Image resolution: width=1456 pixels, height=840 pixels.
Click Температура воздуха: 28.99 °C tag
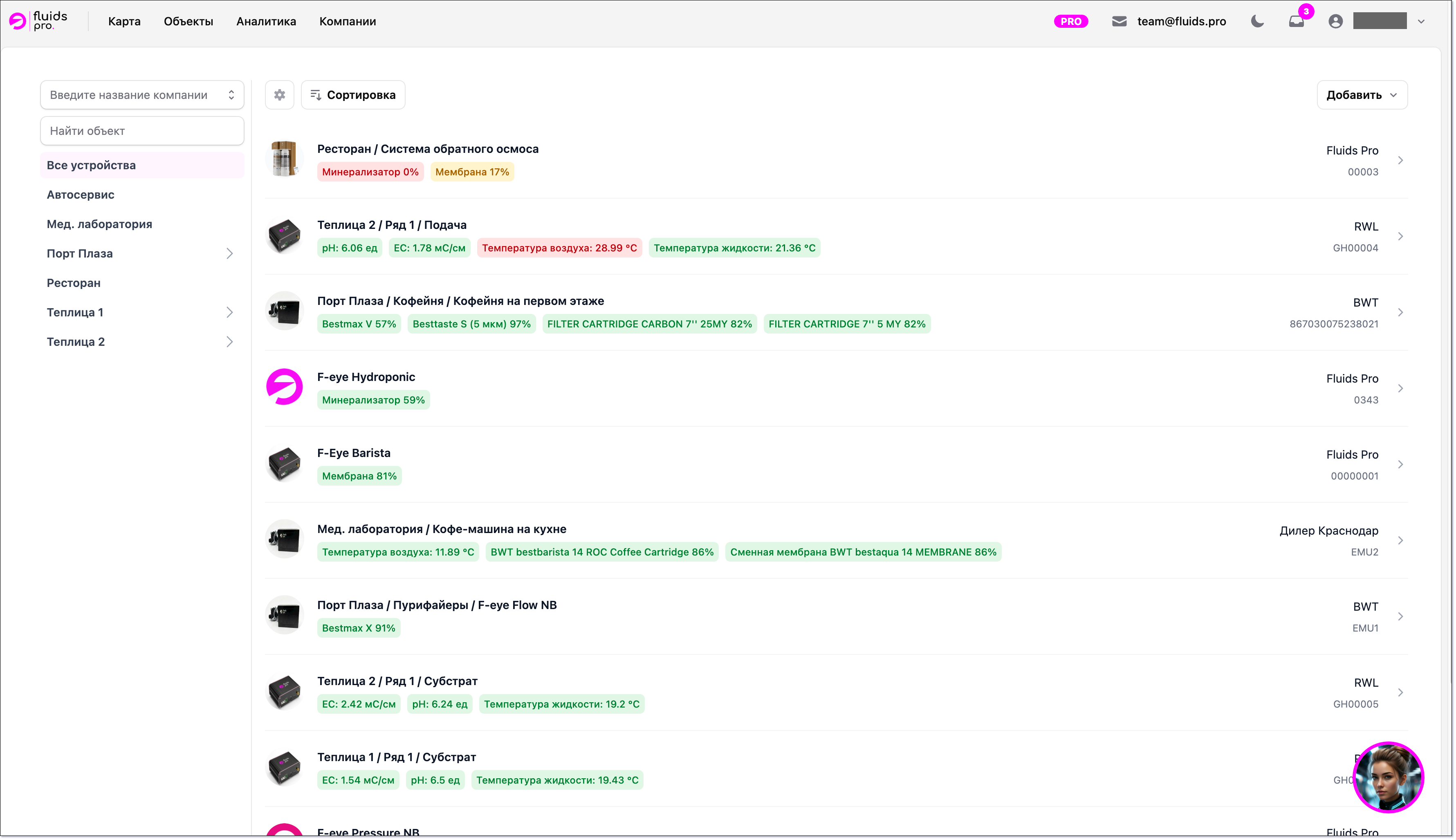pos(559,248)
